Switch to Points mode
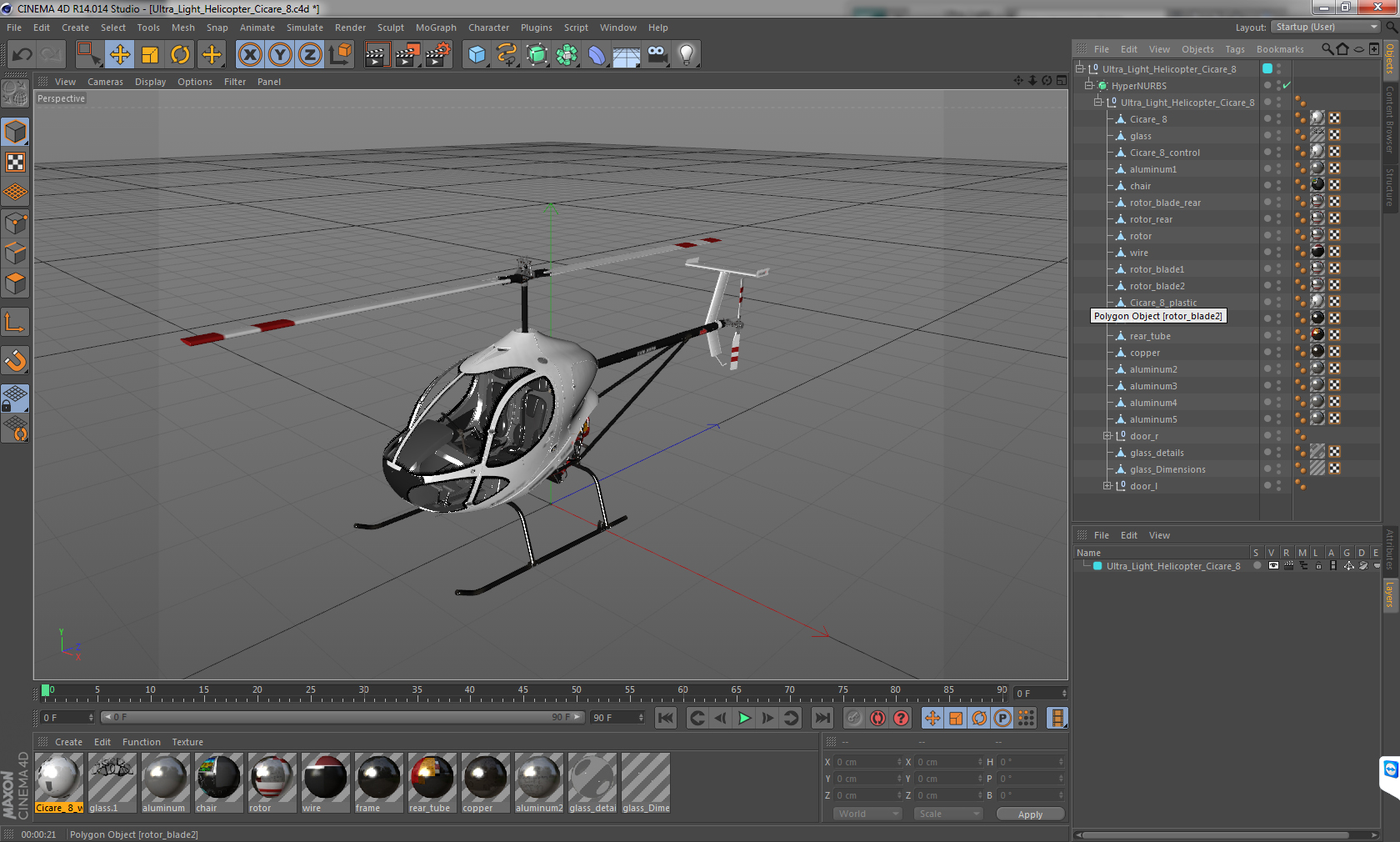1400x842 pixels. (x=16, y=223)
